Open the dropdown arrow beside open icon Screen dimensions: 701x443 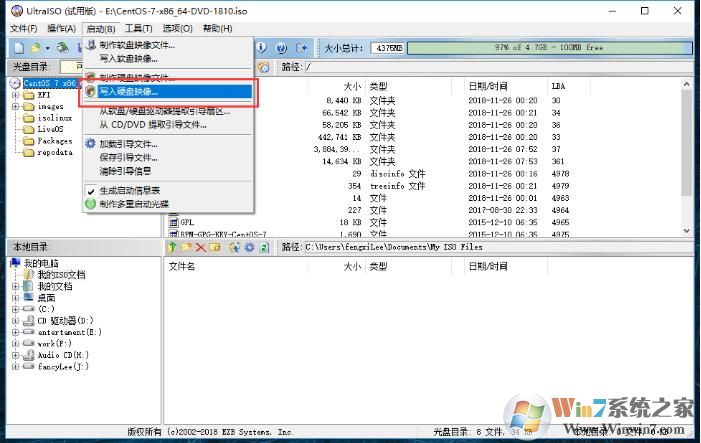[47, 48]
